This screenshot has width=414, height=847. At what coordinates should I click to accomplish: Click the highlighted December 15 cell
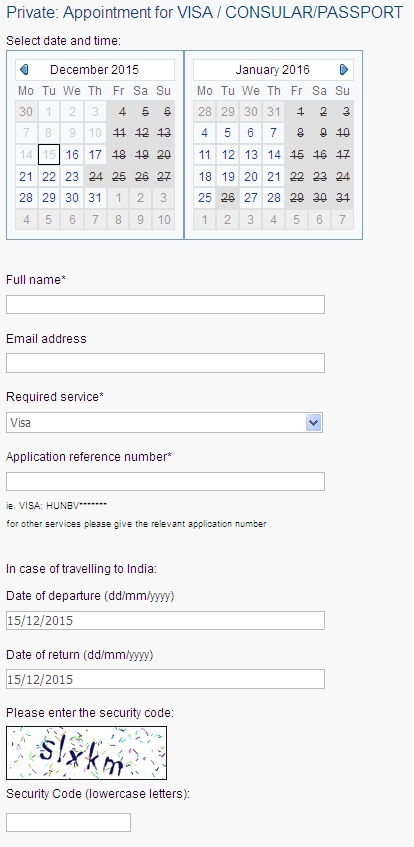point(49,155)
